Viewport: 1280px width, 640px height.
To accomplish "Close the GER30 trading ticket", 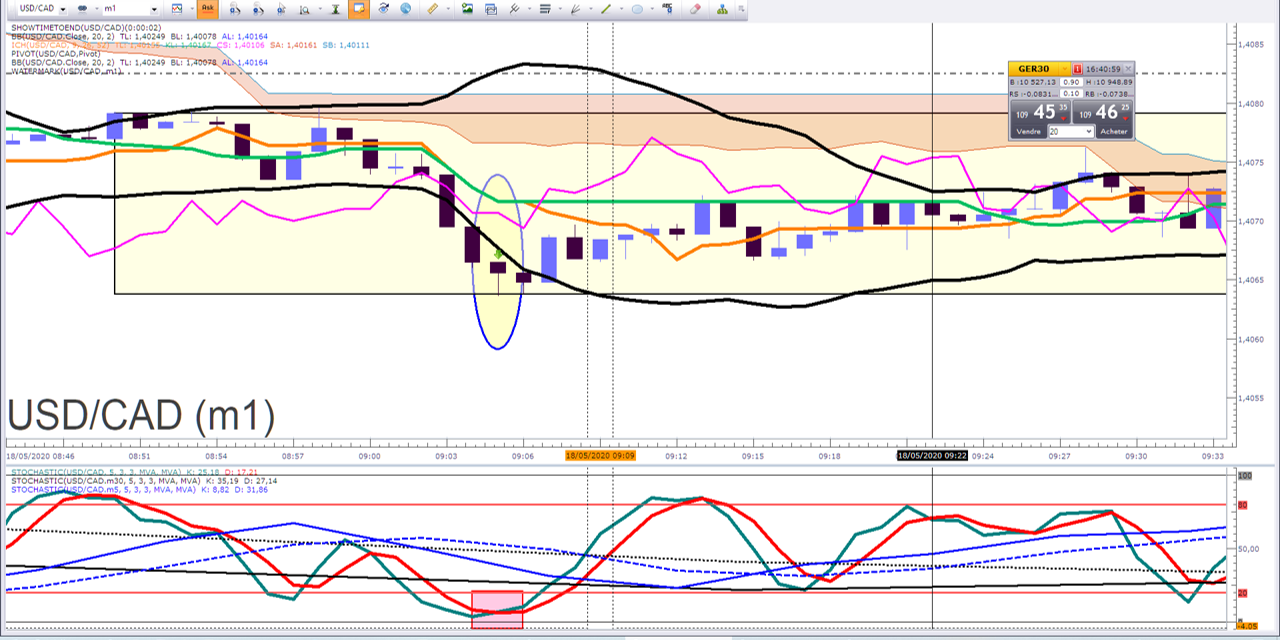I will [x=1129, y=69].
